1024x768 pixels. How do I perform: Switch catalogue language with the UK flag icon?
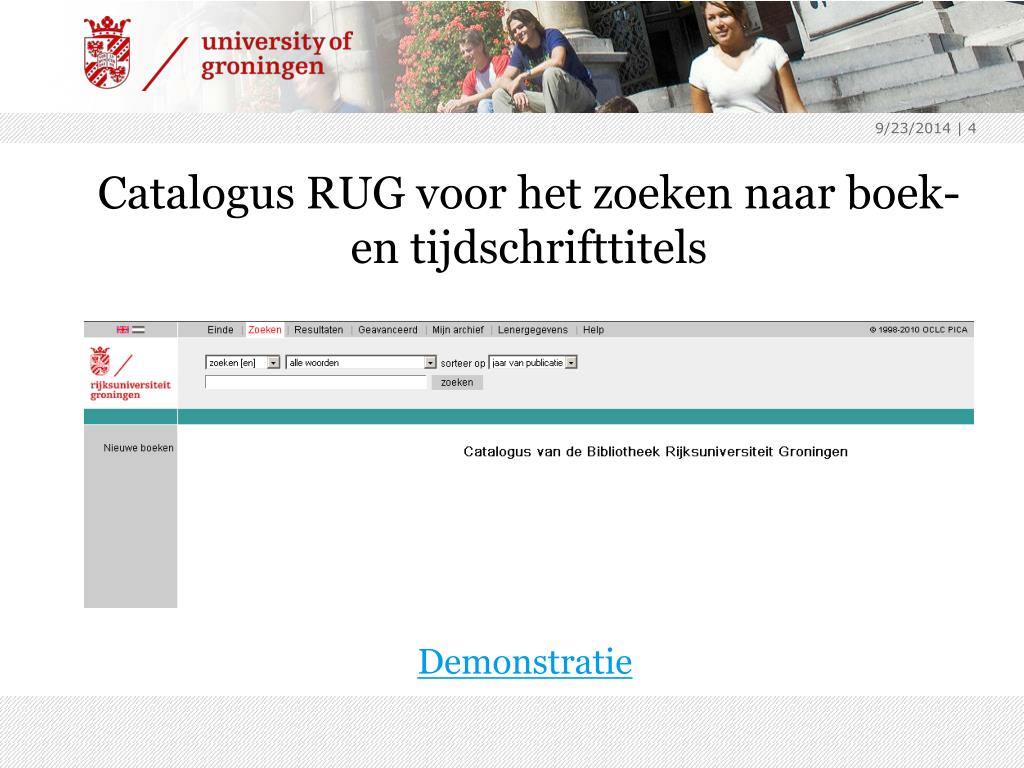[123, 330]
